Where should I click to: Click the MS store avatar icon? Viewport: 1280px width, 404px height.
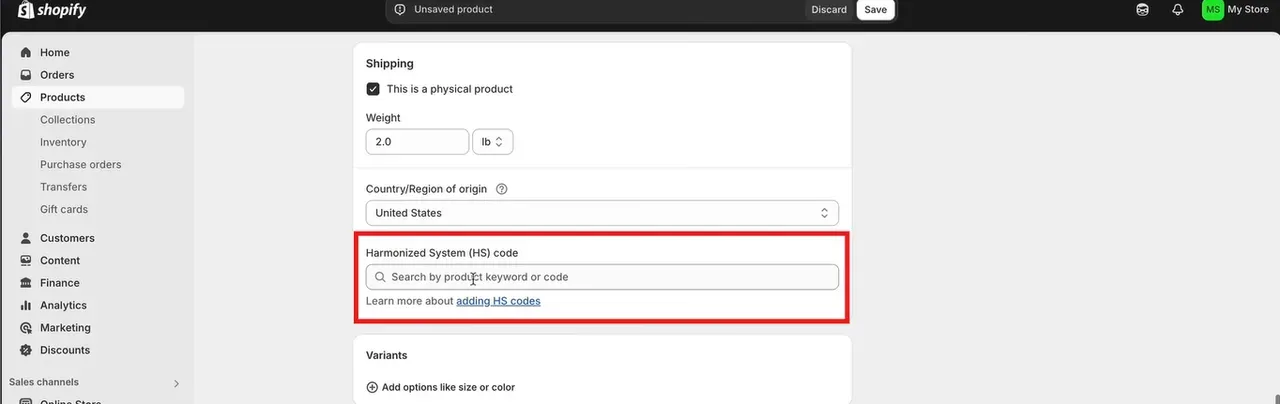tap(1212, 10)
